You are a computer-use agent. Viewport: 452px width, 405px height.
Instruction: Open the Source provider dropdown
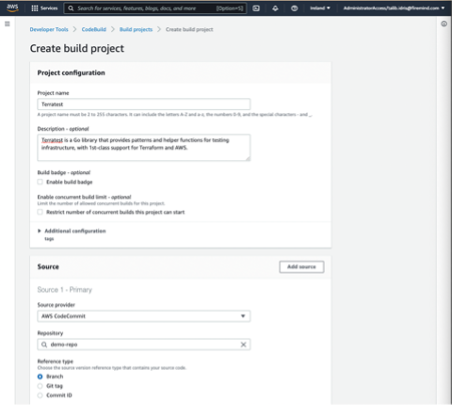(x=144, y=316)
